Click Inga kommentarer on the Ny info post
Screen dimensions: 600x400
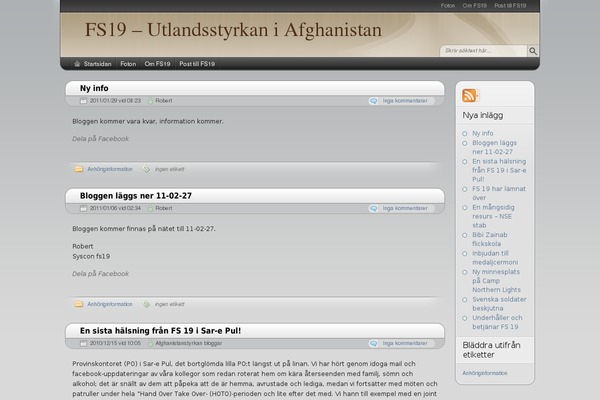click(x=405, y=101)
